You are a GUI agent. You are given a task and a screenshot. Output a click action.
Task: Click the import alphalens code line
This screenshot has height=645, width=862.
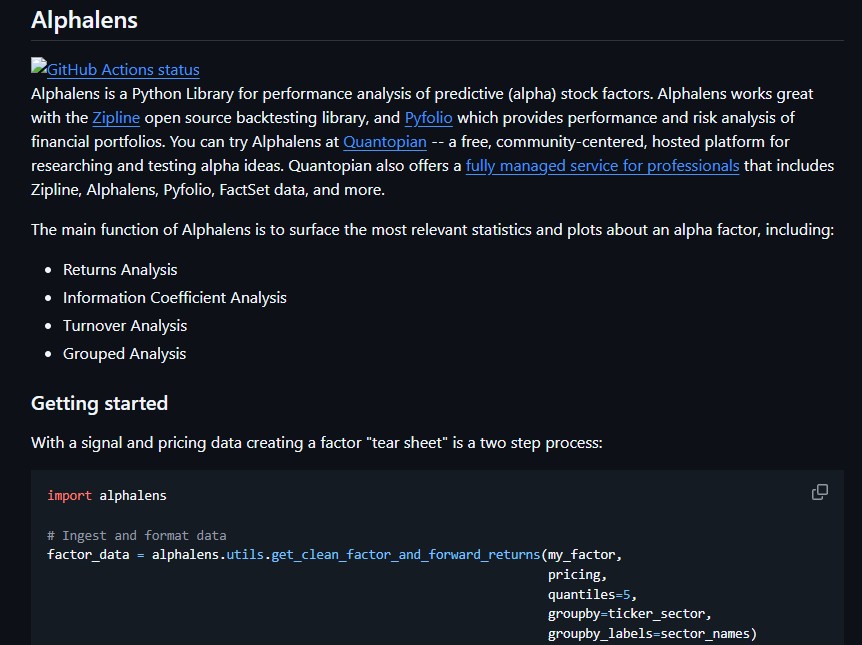(107, 495)
